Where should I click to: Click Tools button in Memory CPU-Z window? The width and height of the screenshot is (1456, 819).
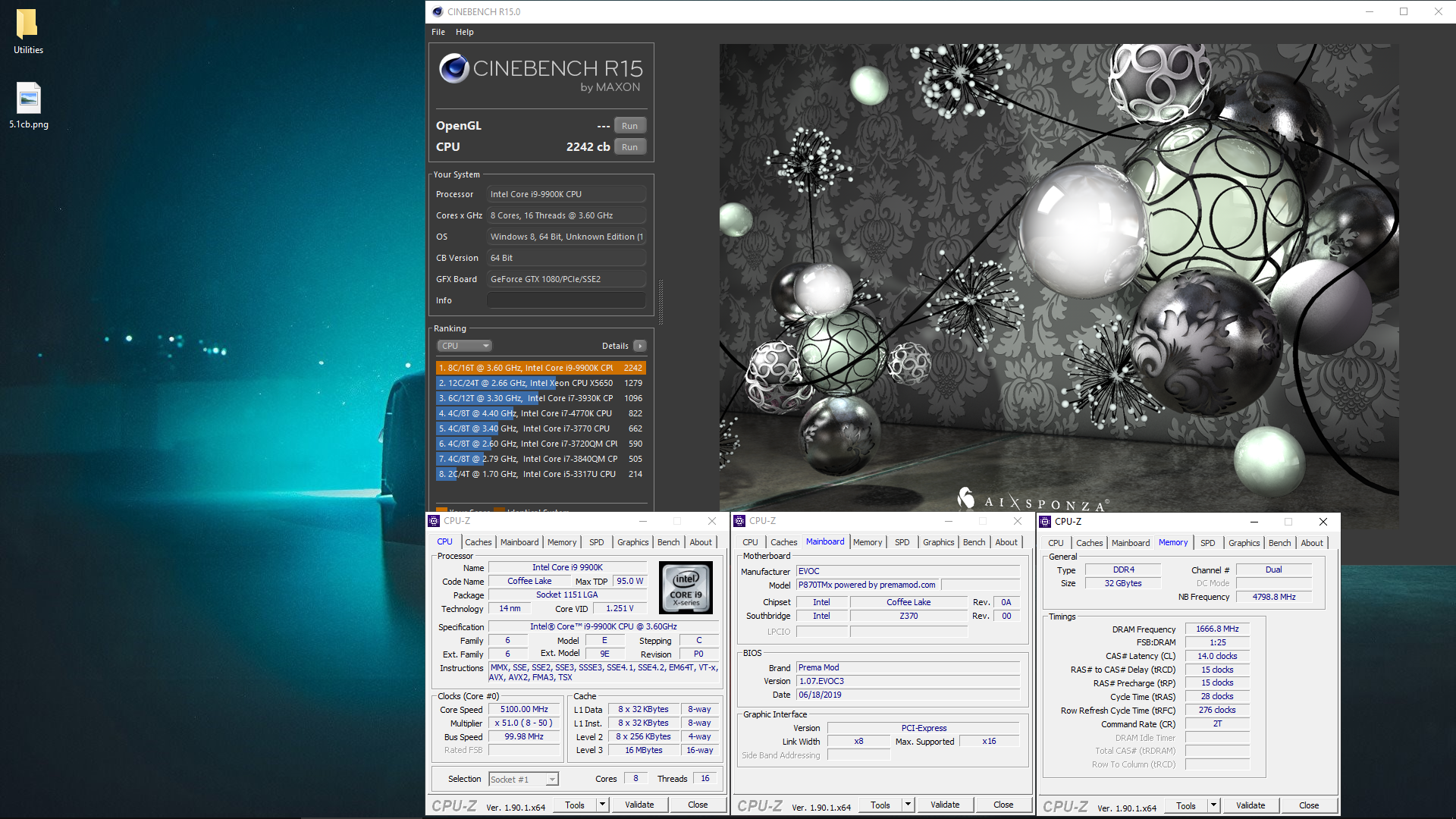tap(1186, 806)
